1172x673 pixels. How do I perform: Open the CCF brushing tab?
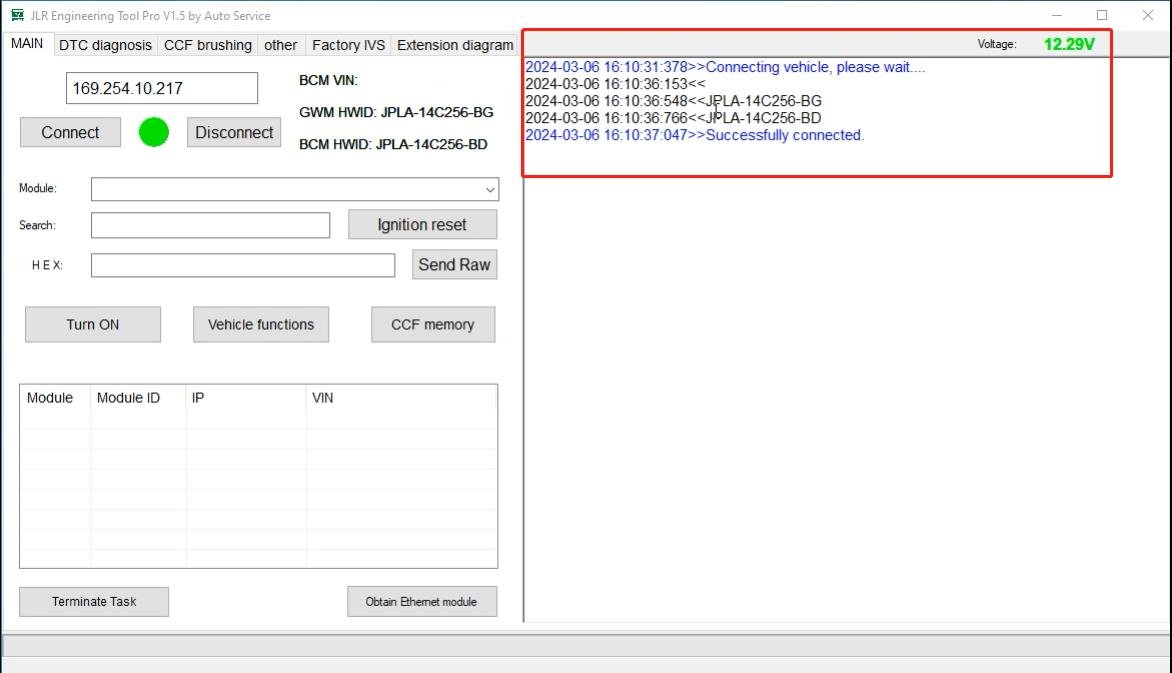(208, 45)
